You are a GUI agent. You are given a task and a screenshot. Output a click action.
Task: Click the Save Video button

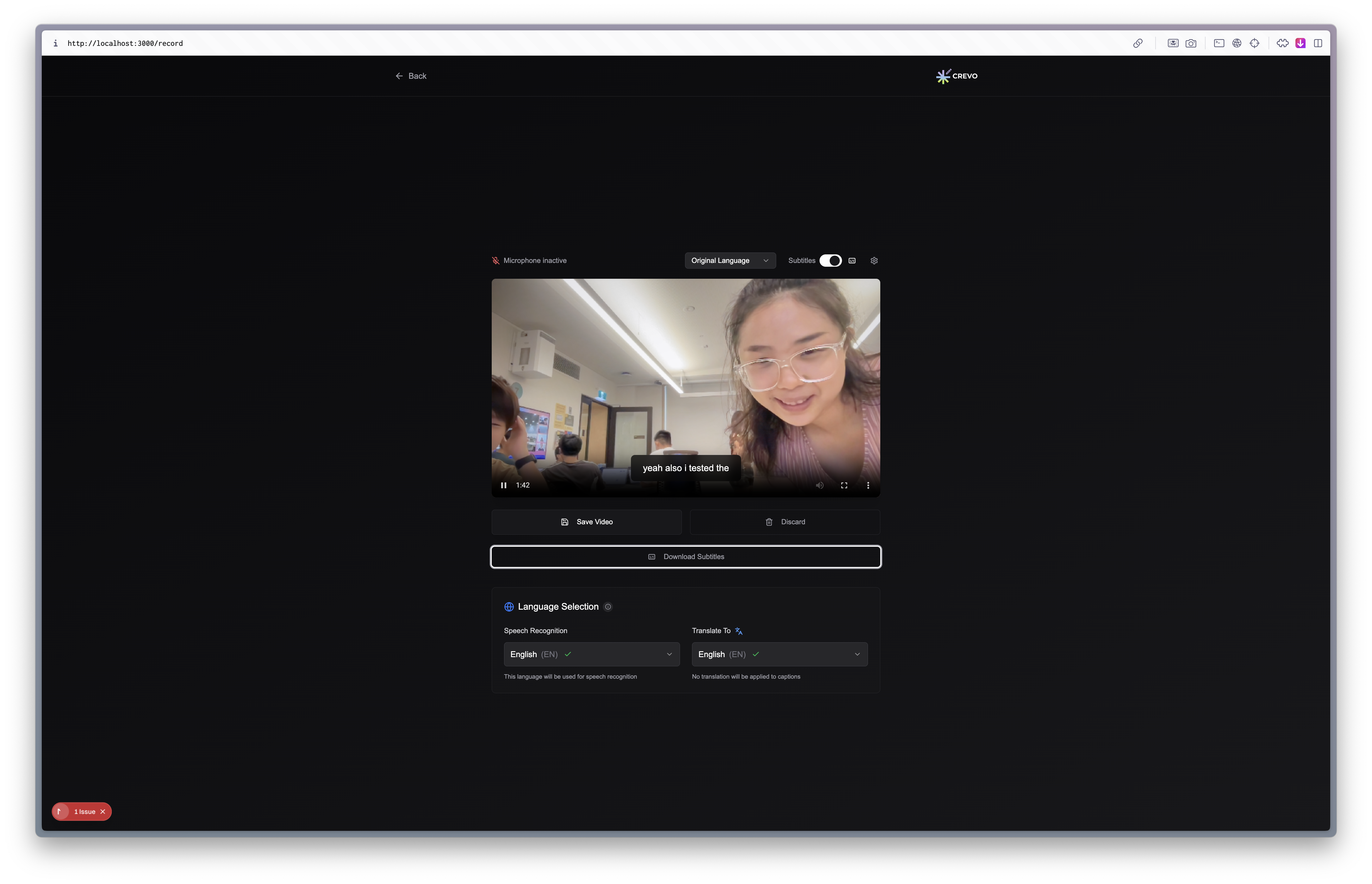coord(586,522)
